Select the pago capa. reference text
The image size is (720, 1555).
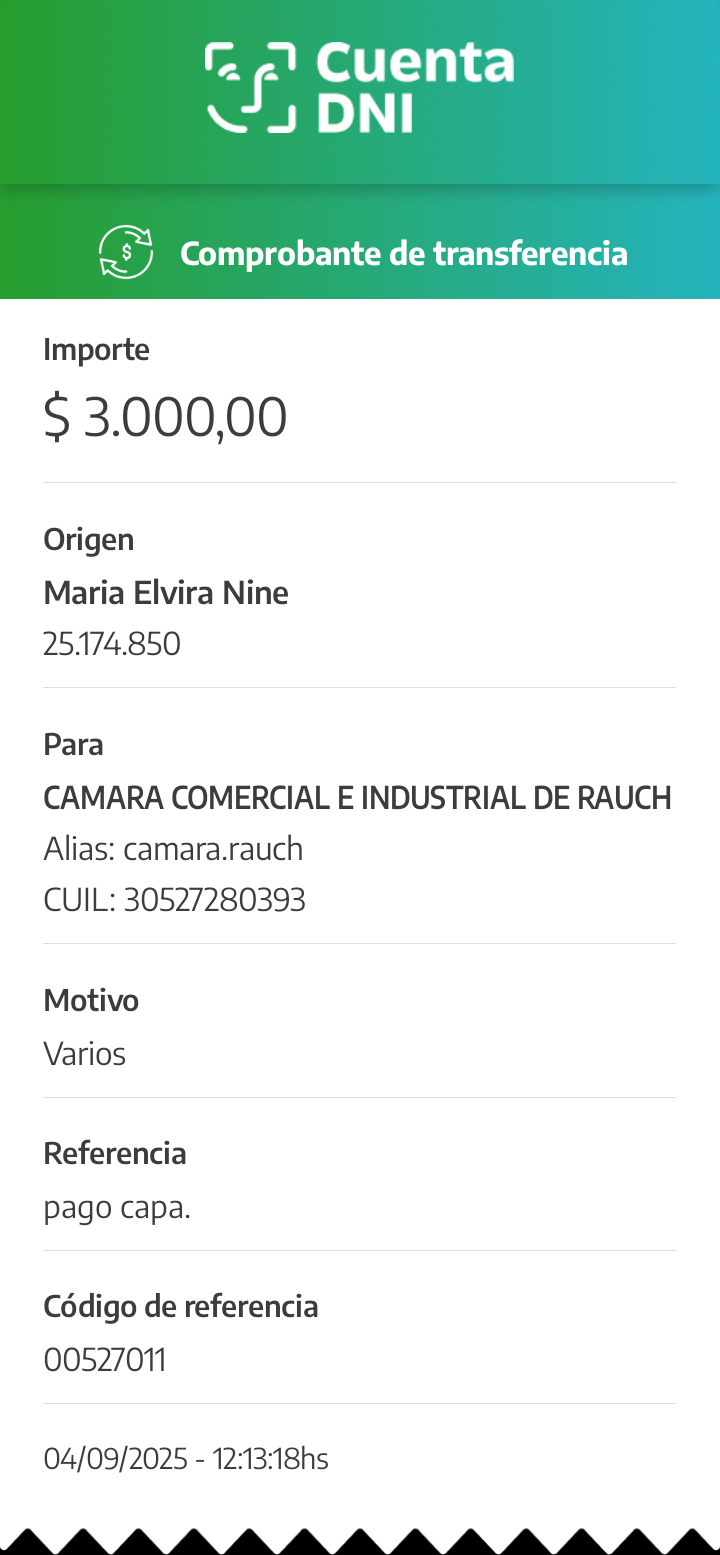click(x=117, y=1208)
